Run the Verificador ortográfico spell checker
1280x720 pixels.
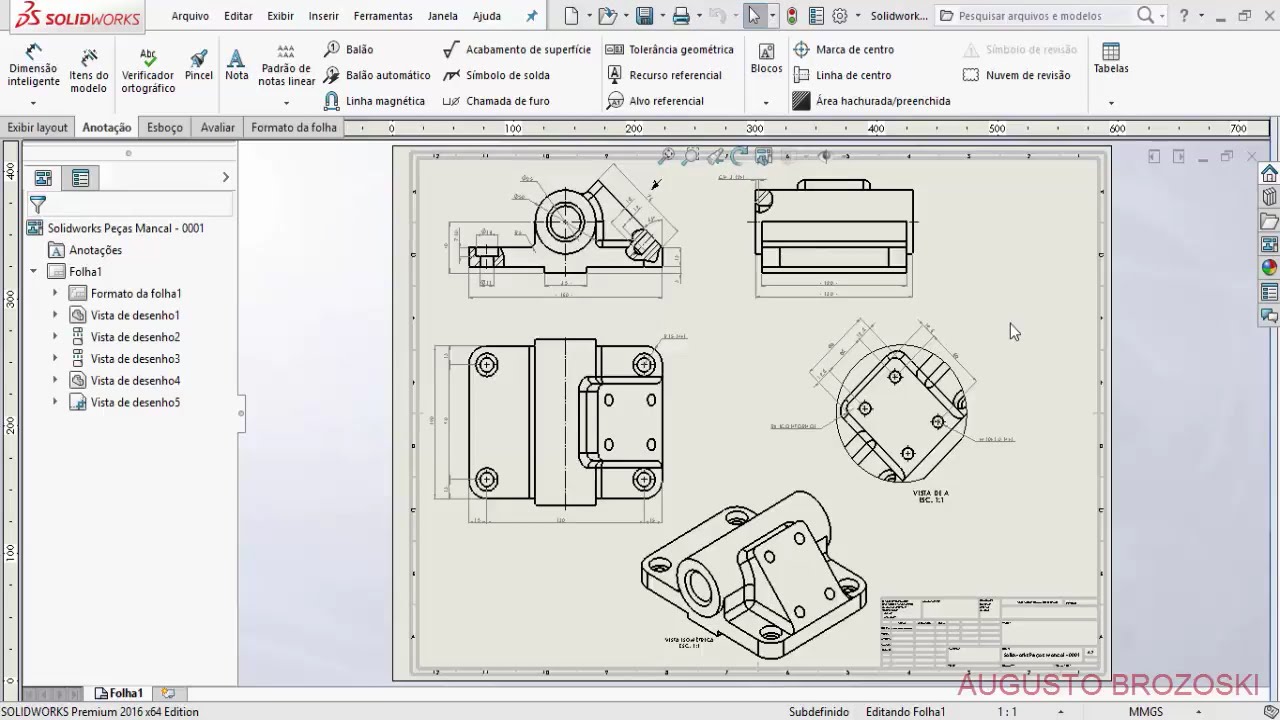point(148,70)
